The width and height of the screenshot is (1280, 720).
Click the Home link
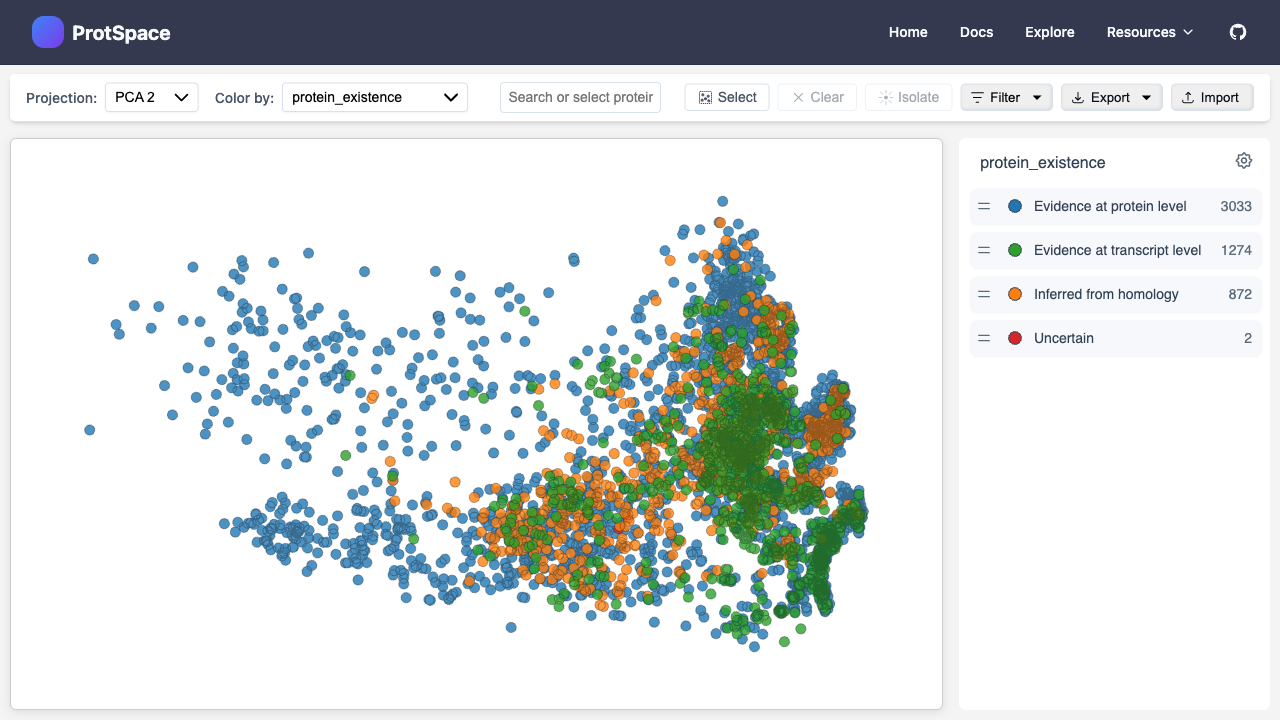coord(908,32)
